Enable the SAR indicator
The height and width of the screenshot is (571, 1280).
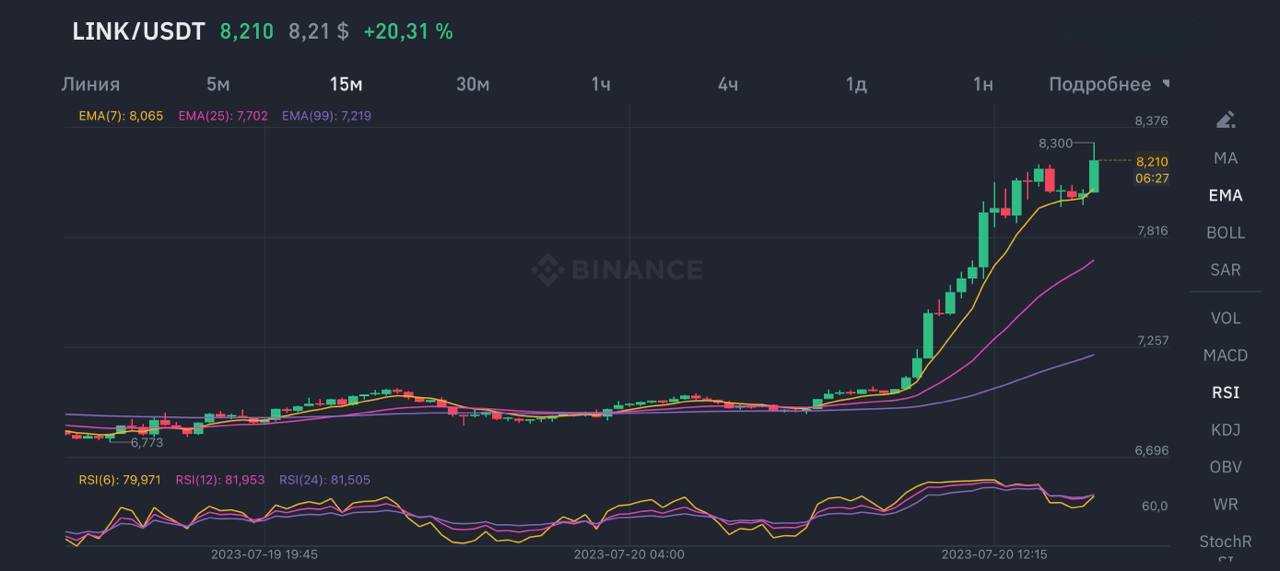click(x=1226, y=269)
